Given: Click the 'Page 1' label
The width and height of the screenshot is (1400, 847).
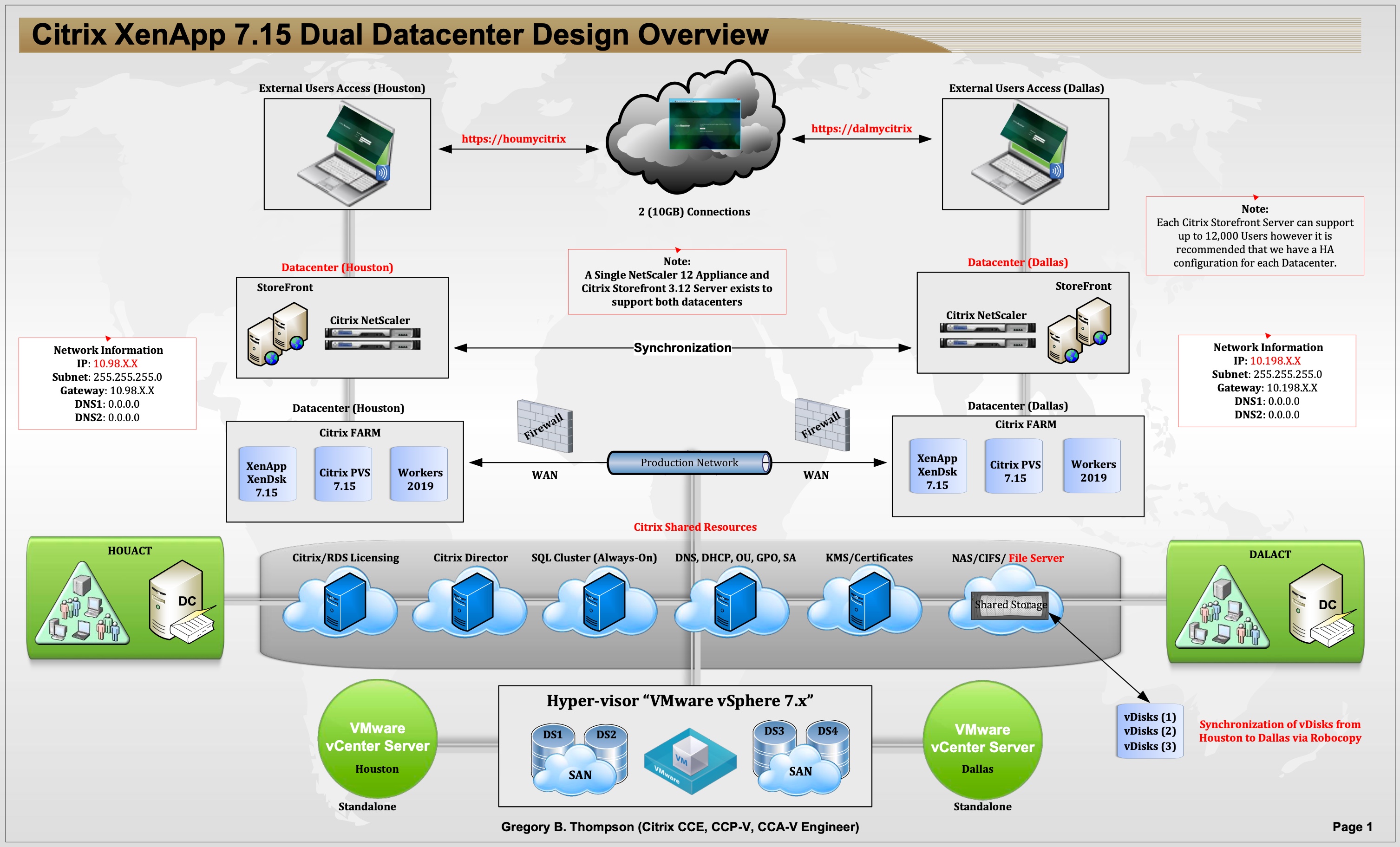Looking at the screenshot, I should [1352, 827].
